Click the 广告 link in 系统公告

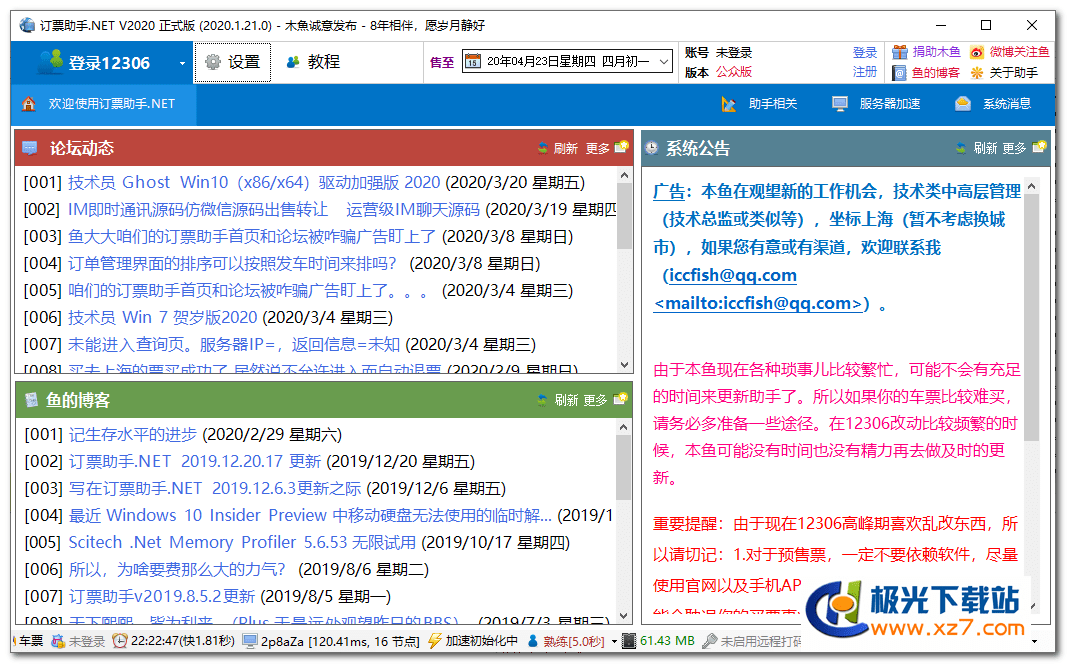coord(669,192)
